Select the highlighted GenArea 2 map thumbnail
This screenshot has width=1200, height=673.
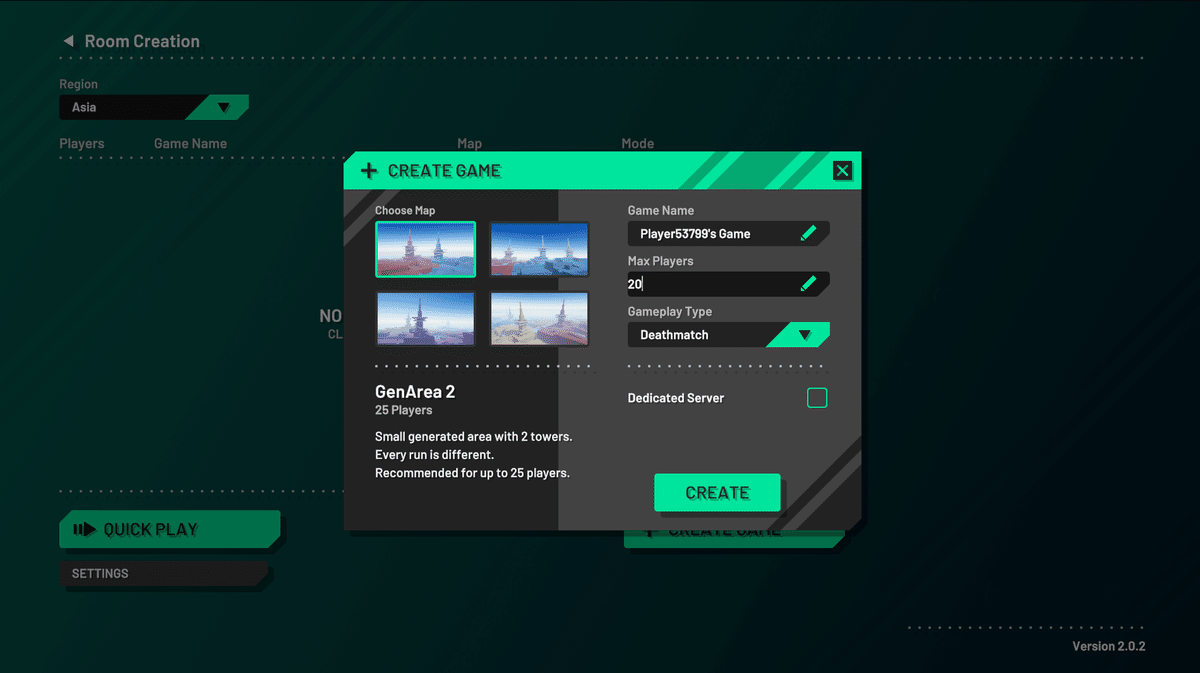425,248
